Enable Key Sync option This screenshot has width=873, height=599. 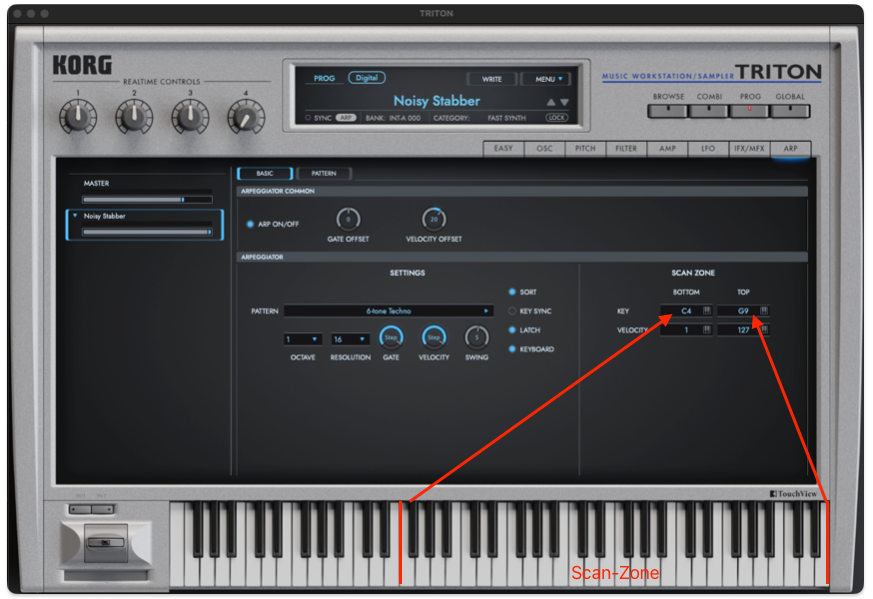[x=512, y=311]
